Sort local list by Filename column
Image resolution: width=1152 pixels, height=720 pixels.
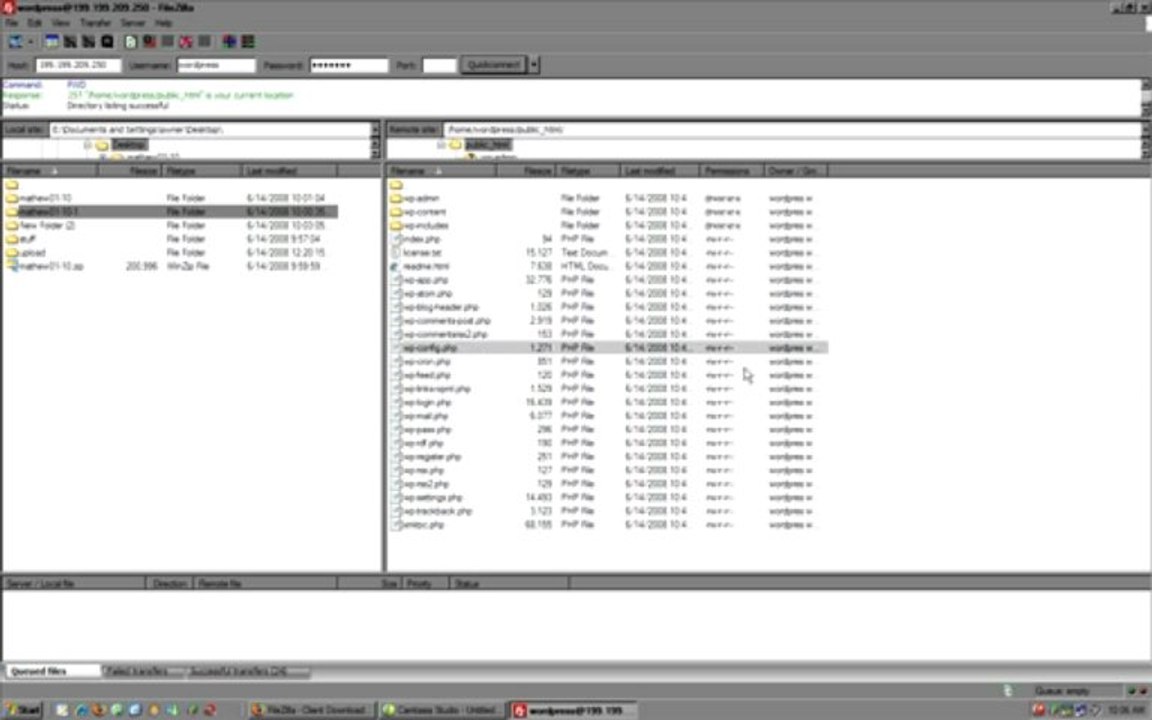[x=49, y=170]
